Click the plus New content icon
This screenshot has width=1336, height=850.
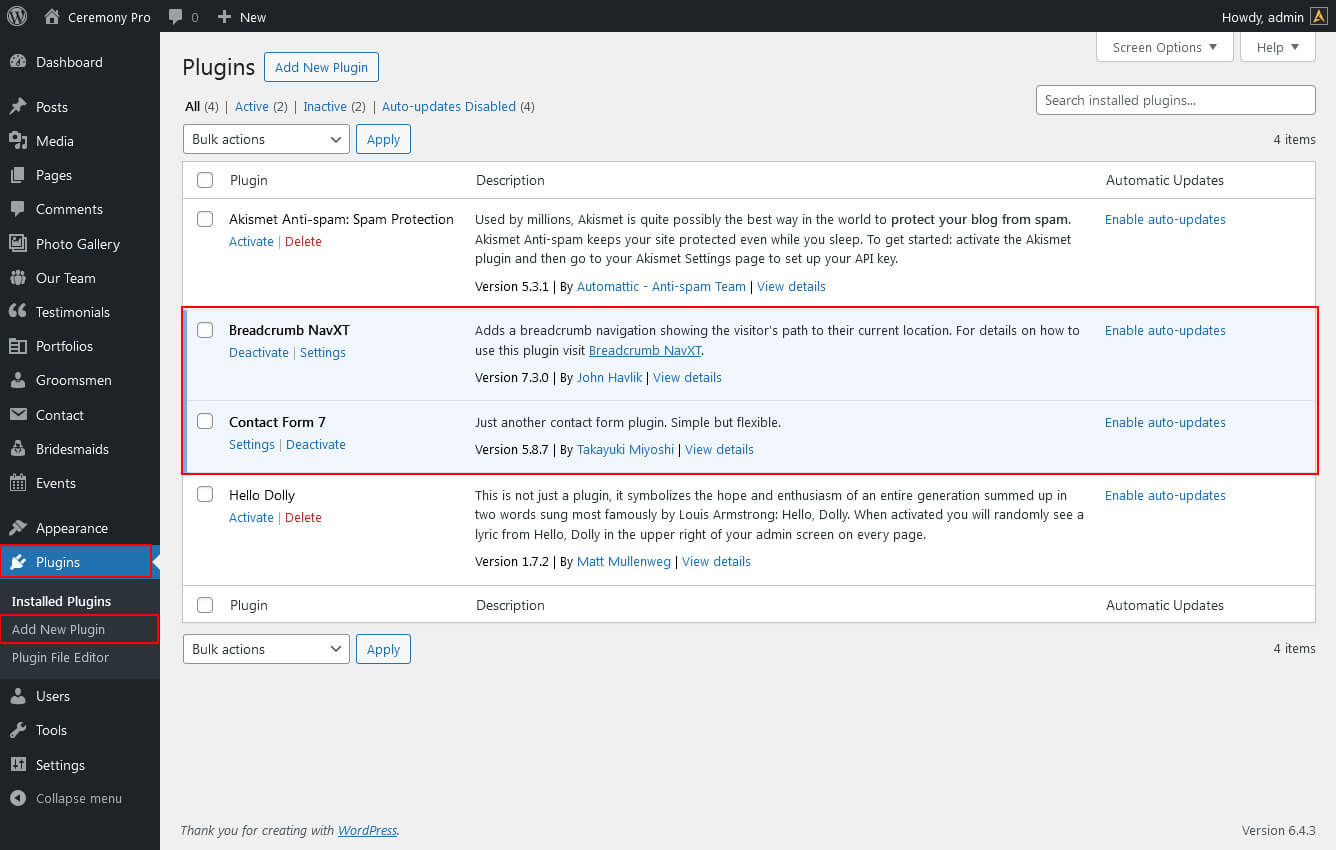pyautogui.click(x=224, y=17)
